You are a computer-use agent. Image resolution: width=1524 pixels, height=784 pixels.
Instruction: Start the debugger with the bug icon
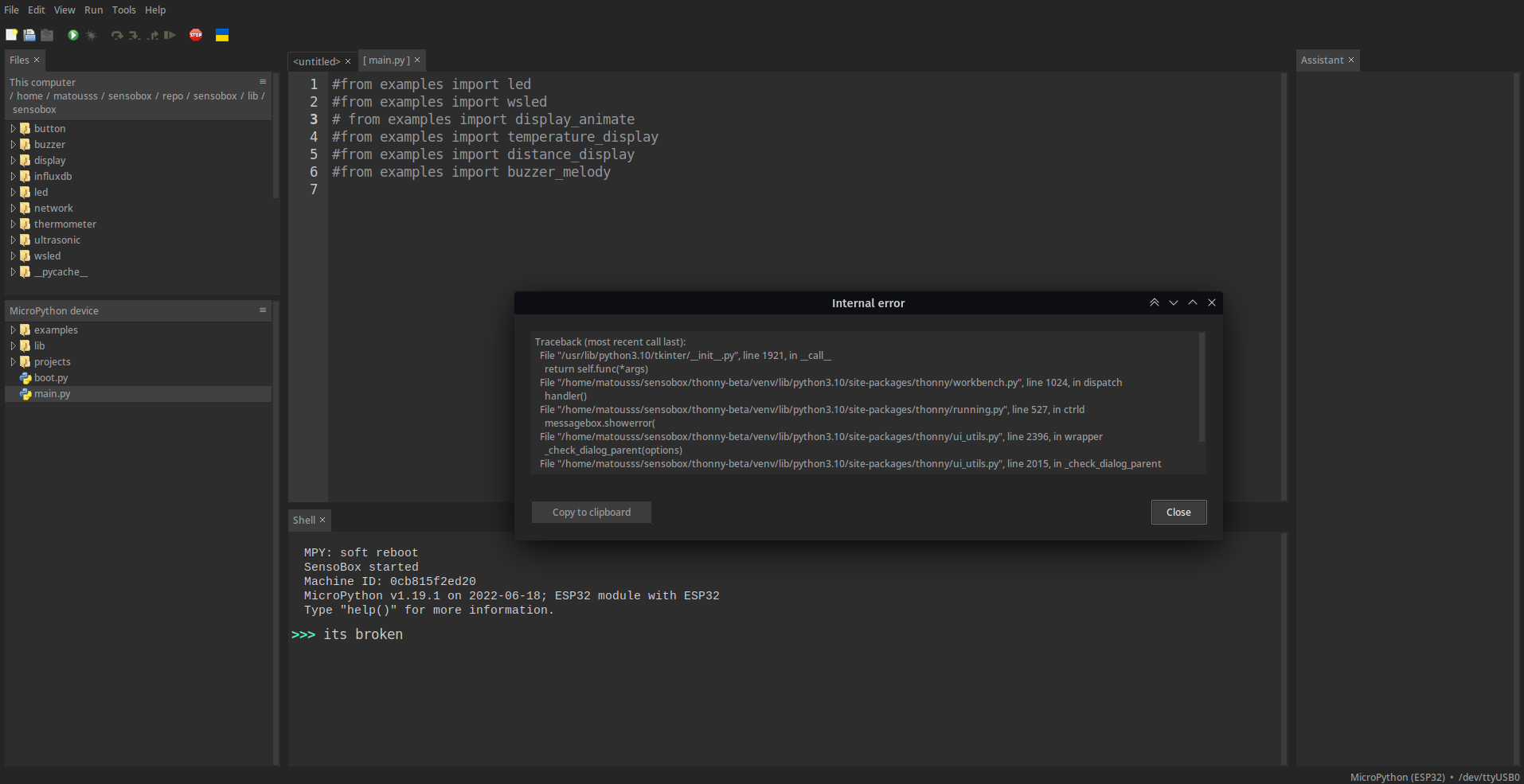point(92,35)
